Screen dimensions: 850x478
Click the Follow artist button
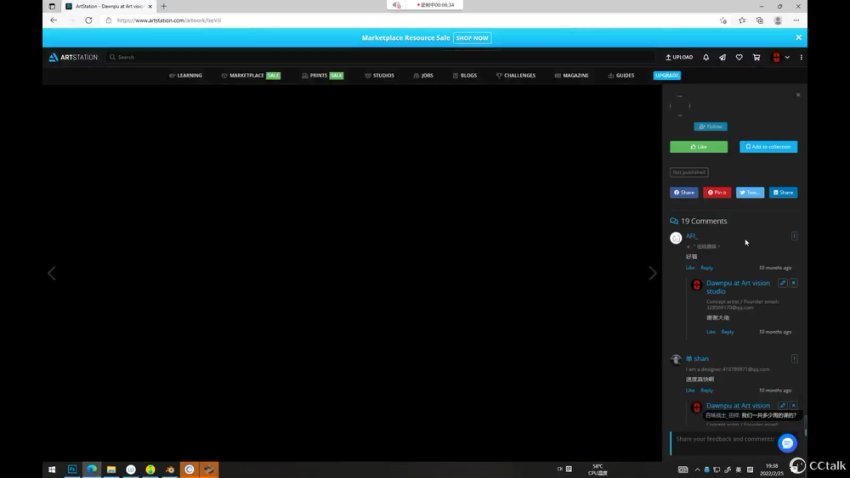710,126
